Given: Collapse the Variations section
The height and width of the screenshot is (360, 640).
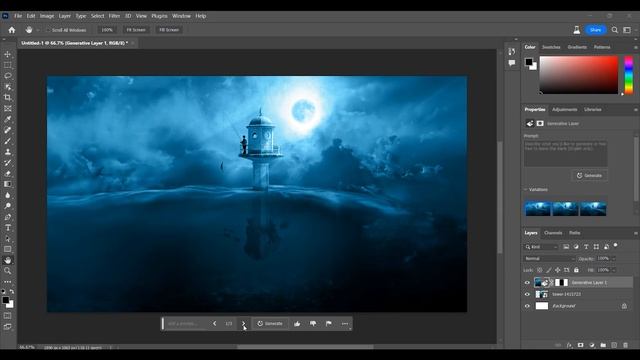Looking at the screenshot, I should click(x=526, y=190).
